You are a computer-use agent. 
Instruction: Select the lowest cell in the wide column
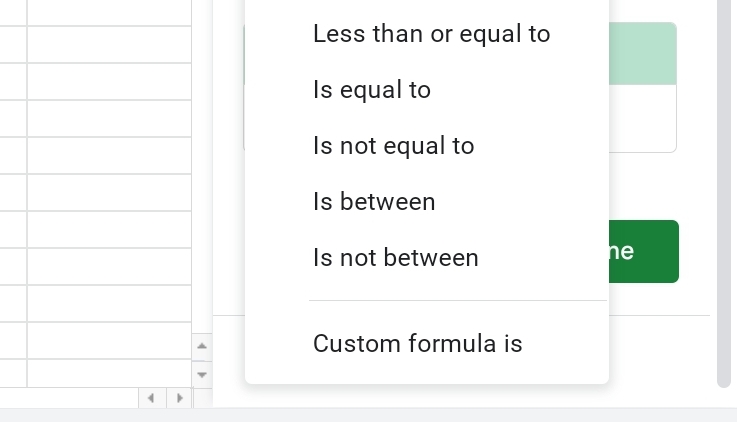[x=108, y=373]
